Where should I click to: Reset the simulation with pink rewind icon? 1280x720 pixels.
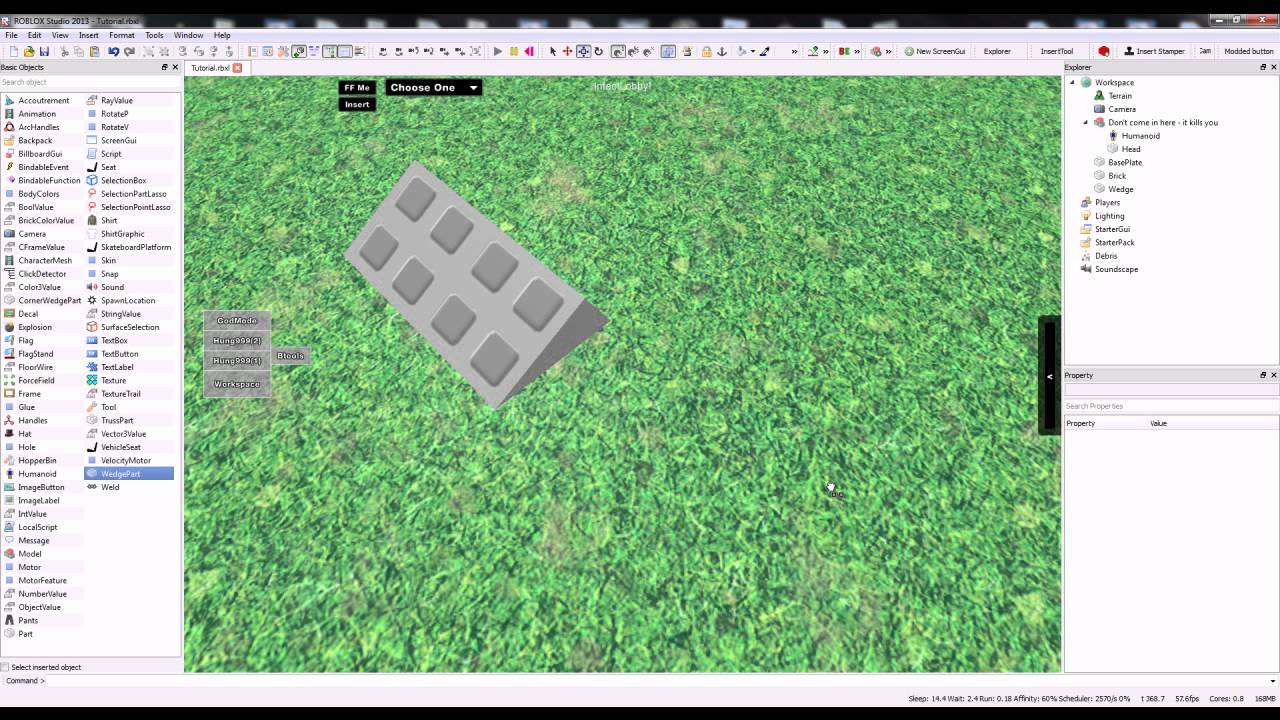[x=529, y=51]
